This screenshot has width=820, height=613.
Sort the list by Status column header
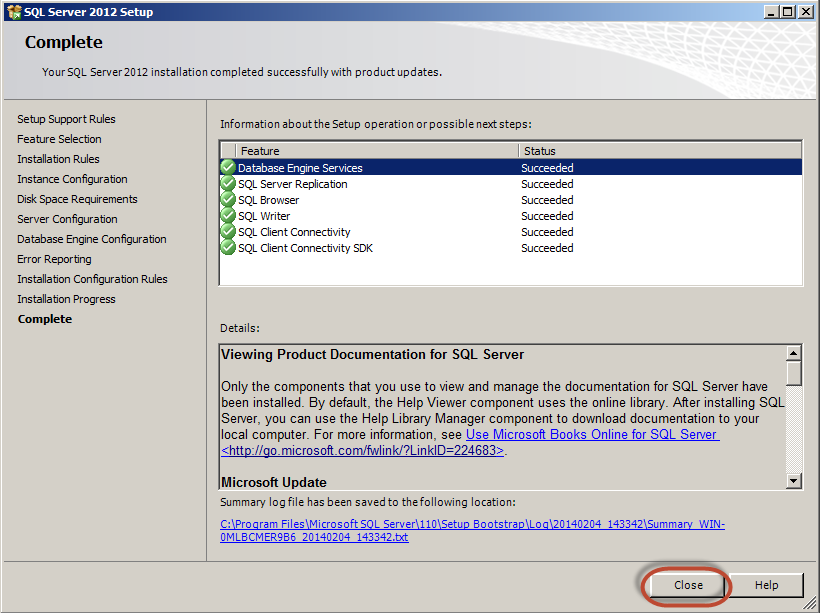point(658,151)
